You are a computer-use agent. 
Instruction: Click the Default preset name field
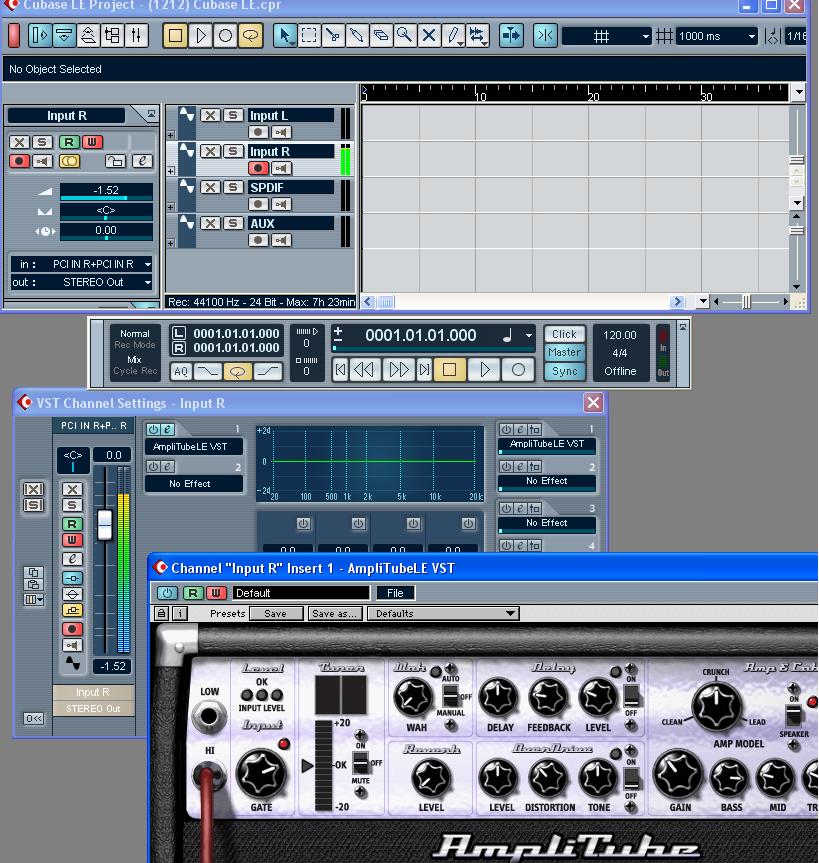pos(301,593)
